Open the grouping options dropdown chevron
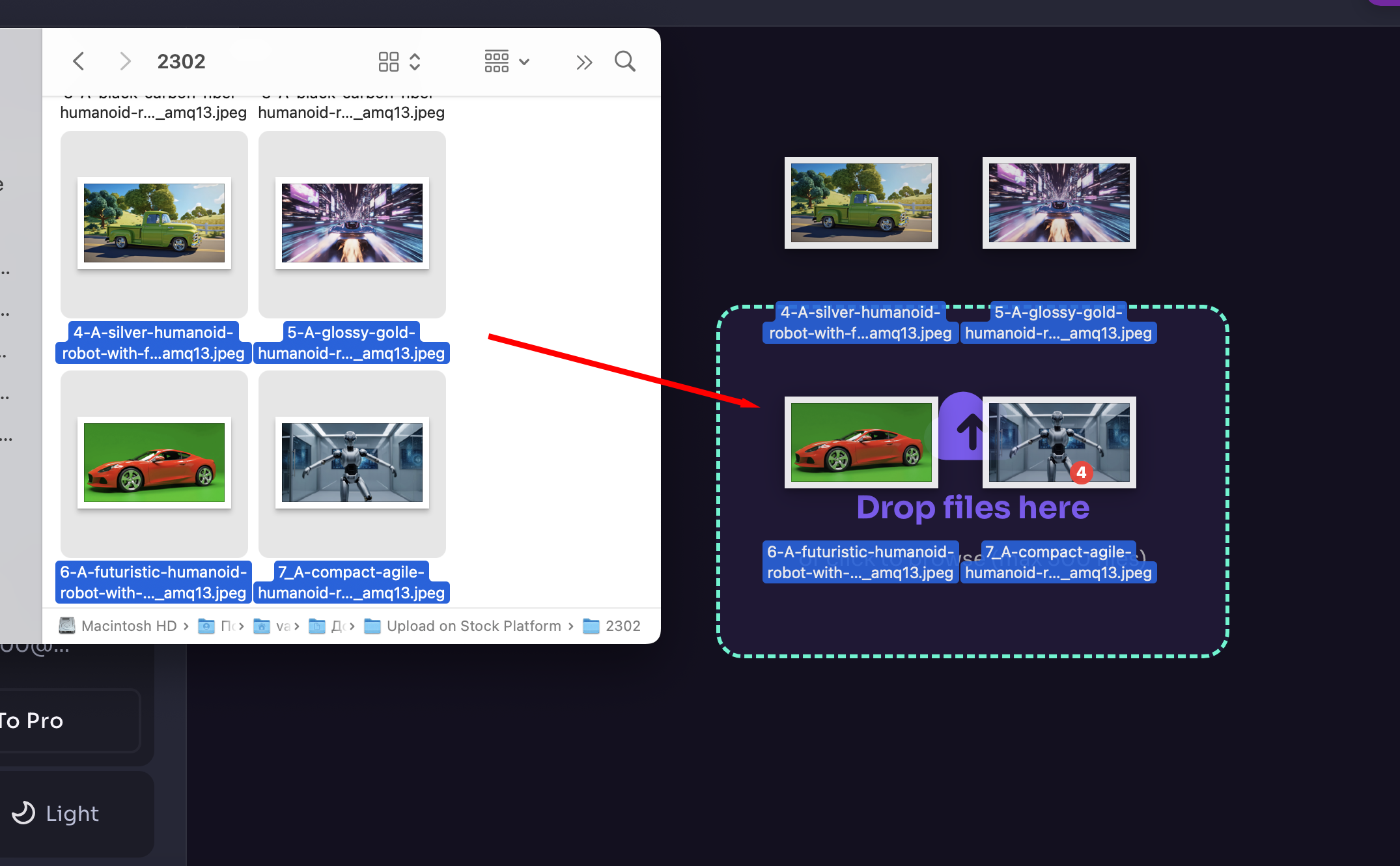 pos(525,61)
